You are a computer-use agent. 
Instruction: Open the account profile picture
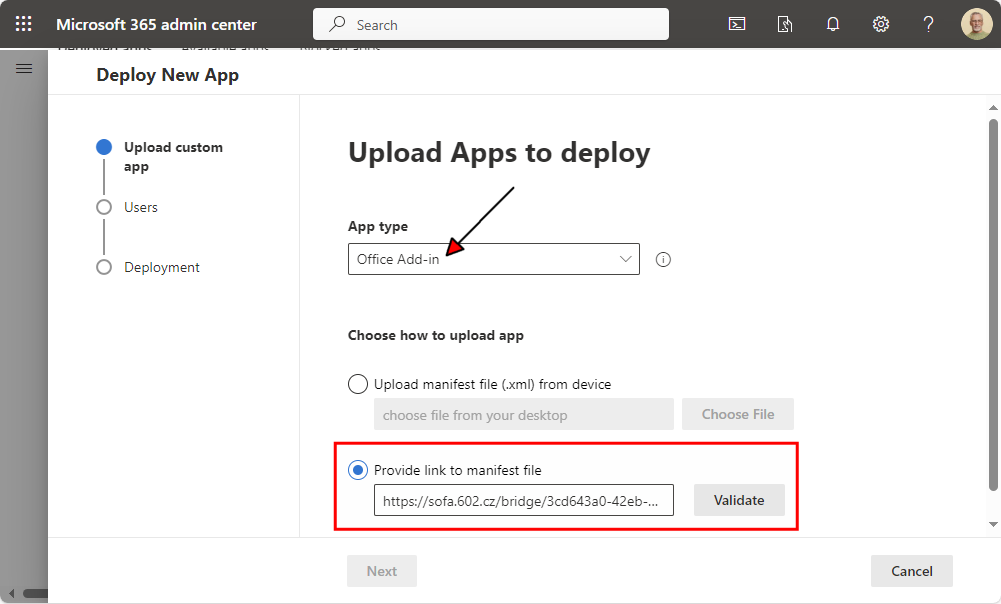click(x=976, y=24)
